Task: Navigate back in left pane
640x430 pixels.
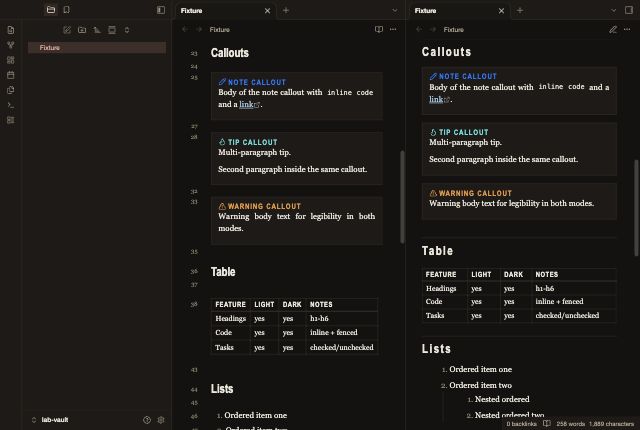Action: pos(185,29)
